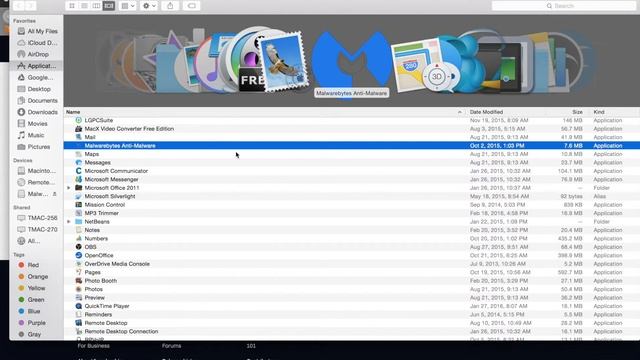Show All shared computers

tap(29, 241)
